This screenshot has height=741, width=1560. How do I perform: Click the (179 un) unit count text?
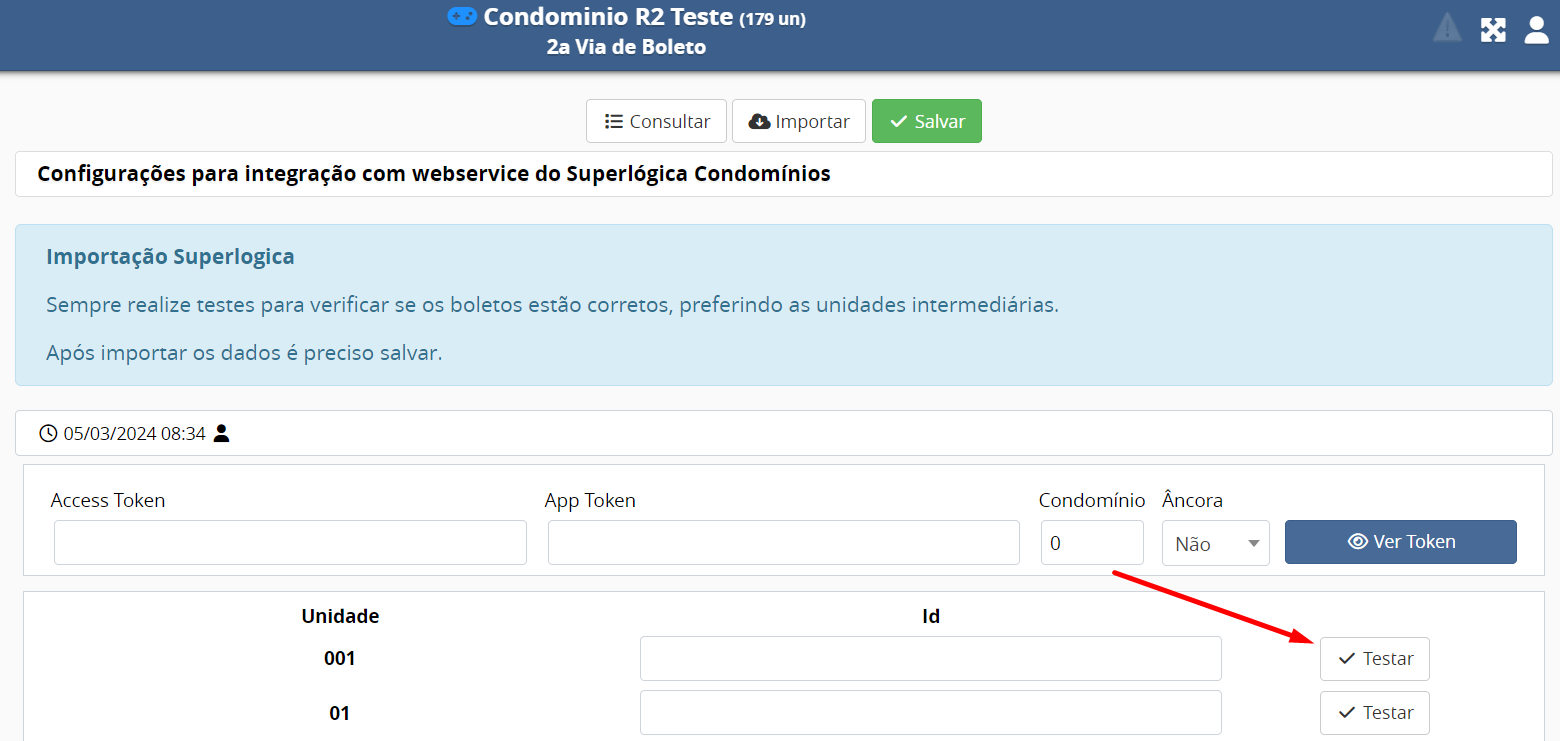(772, 19)
